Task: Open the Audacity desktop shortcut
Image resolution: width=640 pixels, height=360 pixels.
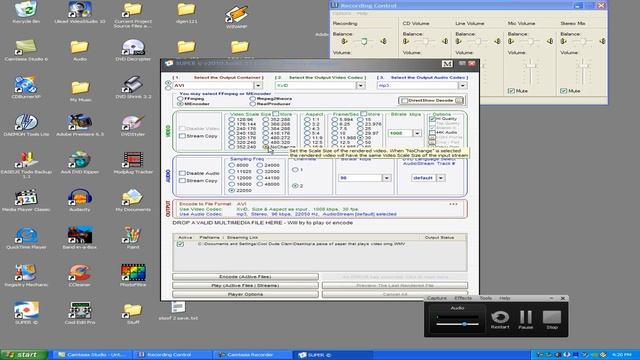Action: pyautogui.click(x=80, y=200)
